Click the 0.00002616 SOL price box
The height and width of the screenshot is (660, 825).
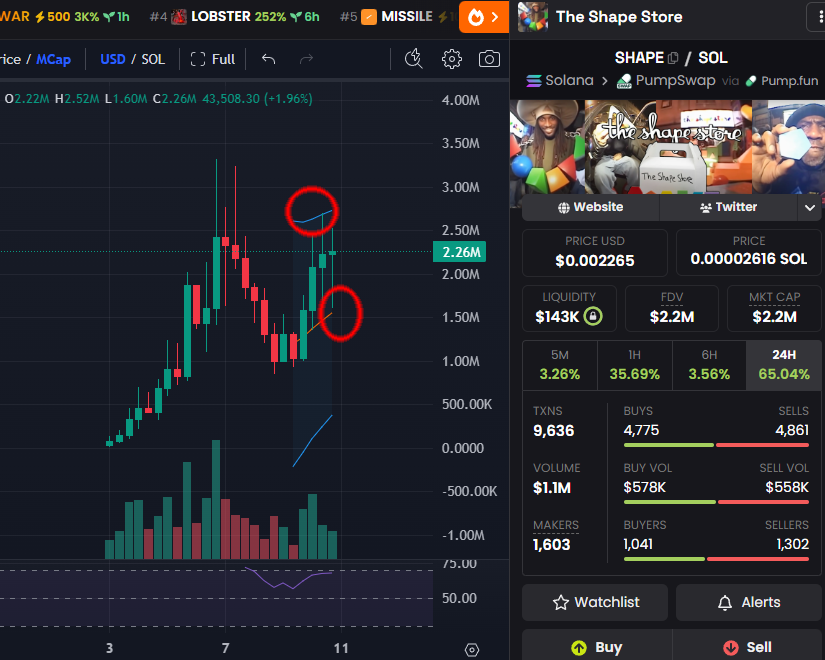tap(749, 253)
